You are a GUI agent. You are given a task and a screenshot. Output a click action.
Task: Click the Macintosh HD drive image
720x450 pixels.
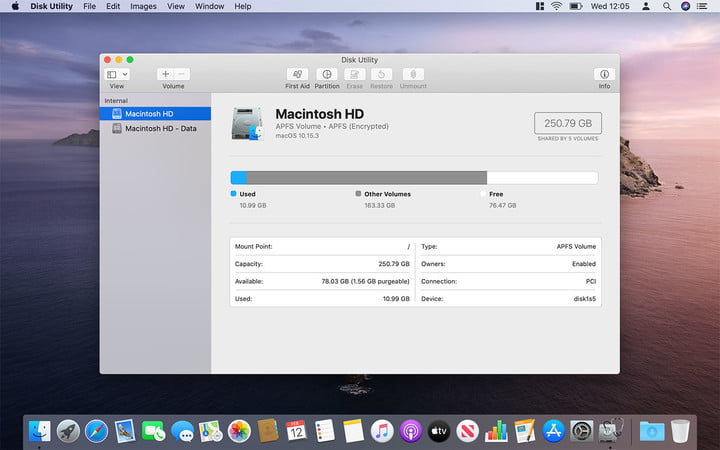(248, 123)
